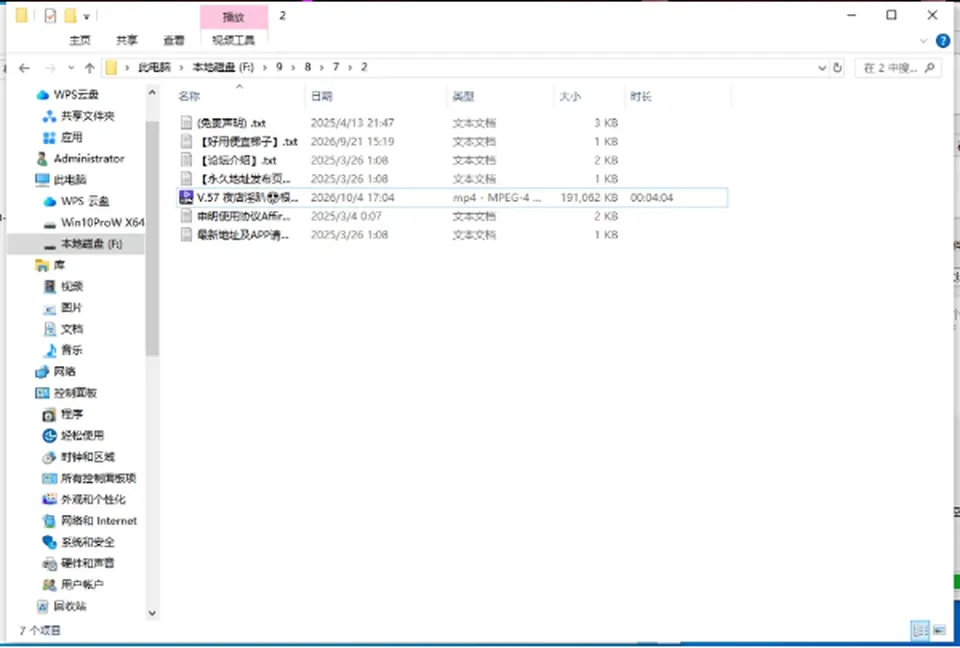The image size is (960, 648).
Task: Open Help using the blue question mark
Action: point(943,41)
